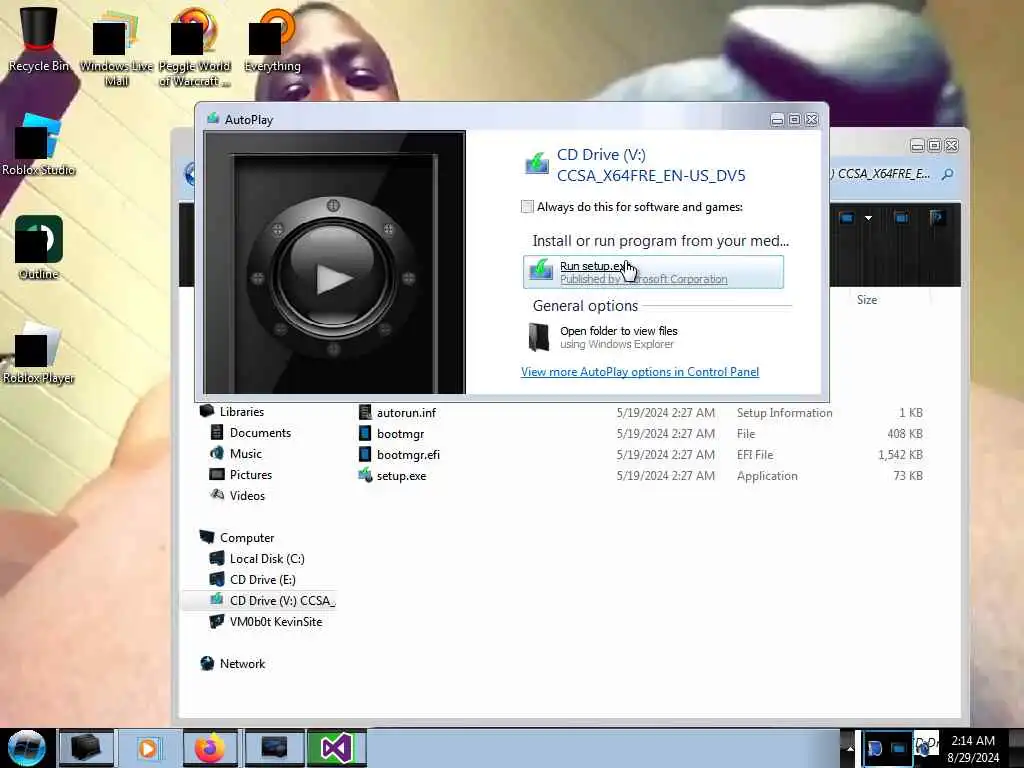
Task: Open Music library in navigation pane
Action: [x=246, y=453]
